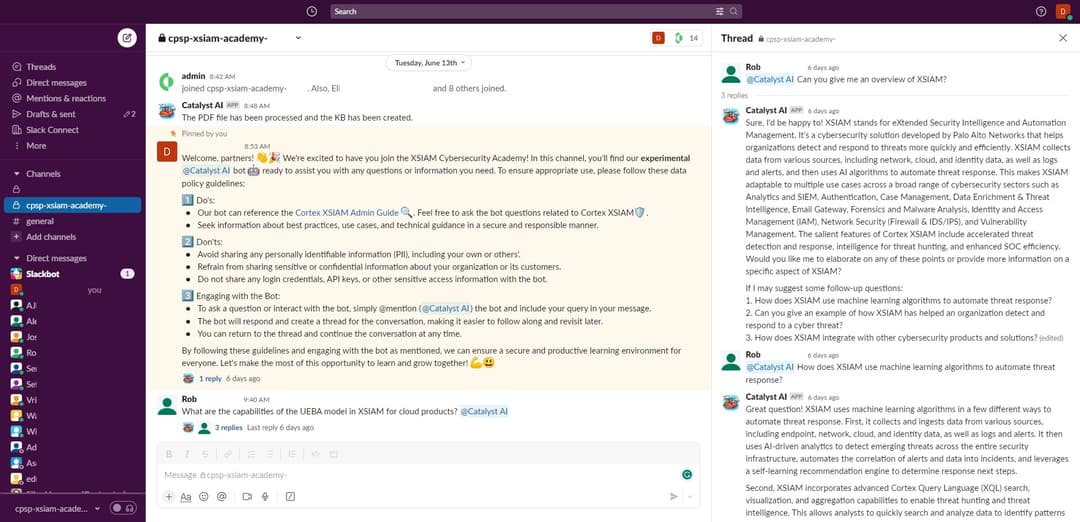Record audio clip with the microphone icon
Viewport: 1080px width, 522px height.
(x=265, y=496)
